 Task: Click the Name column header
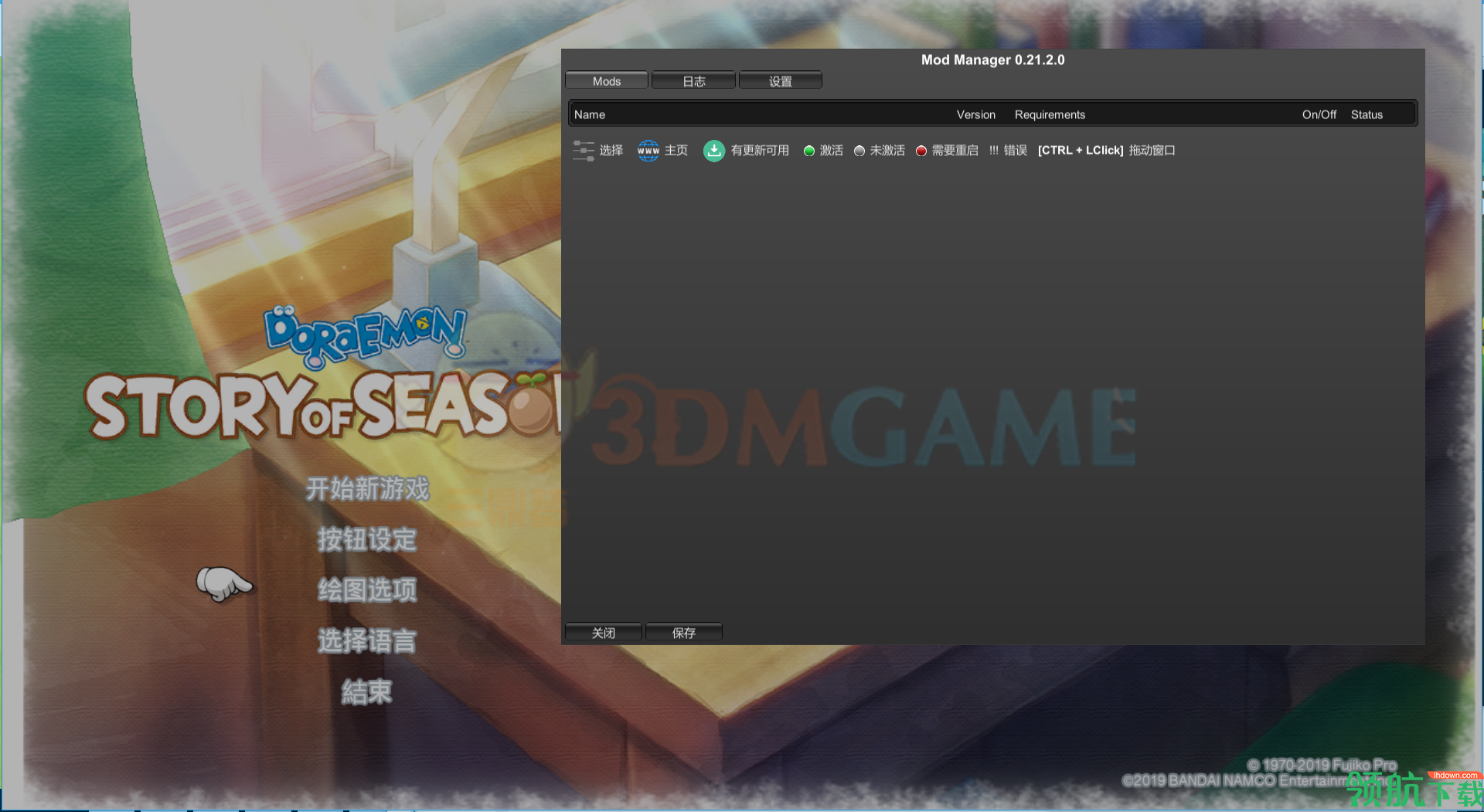coord(590,114)
